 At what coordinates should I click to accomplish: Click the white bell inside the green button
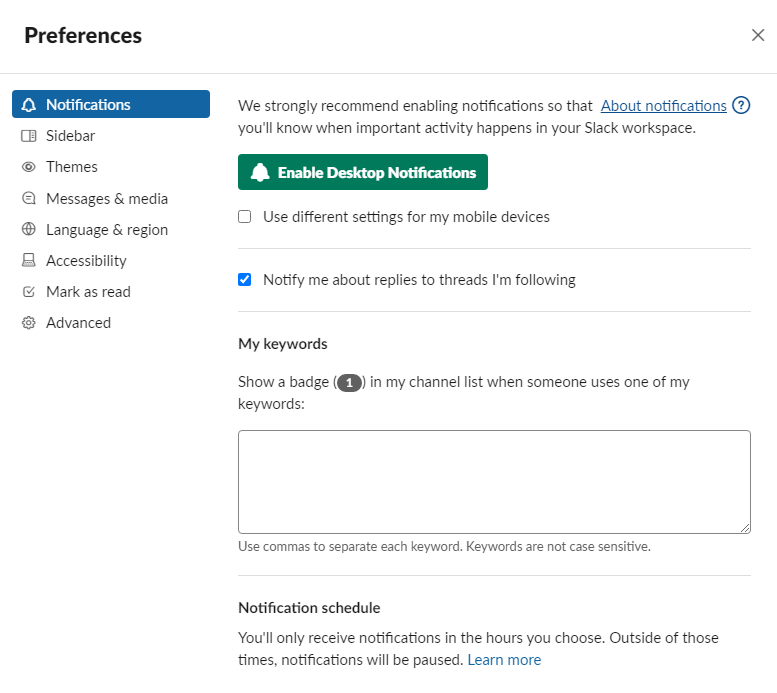[260, 172]
